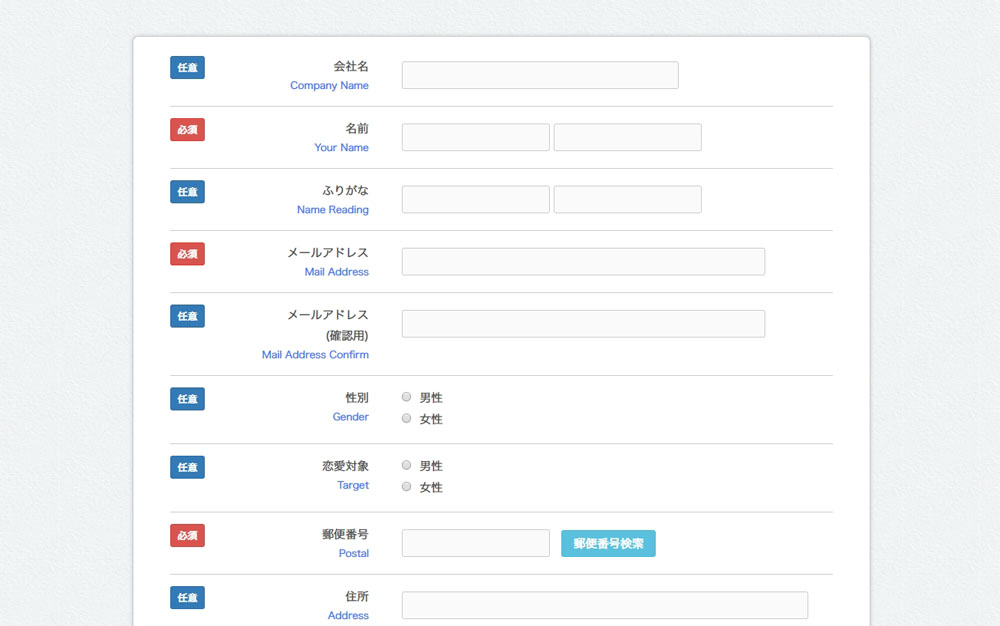Click the 郵便番号 label text

click(x=345, y=534)
